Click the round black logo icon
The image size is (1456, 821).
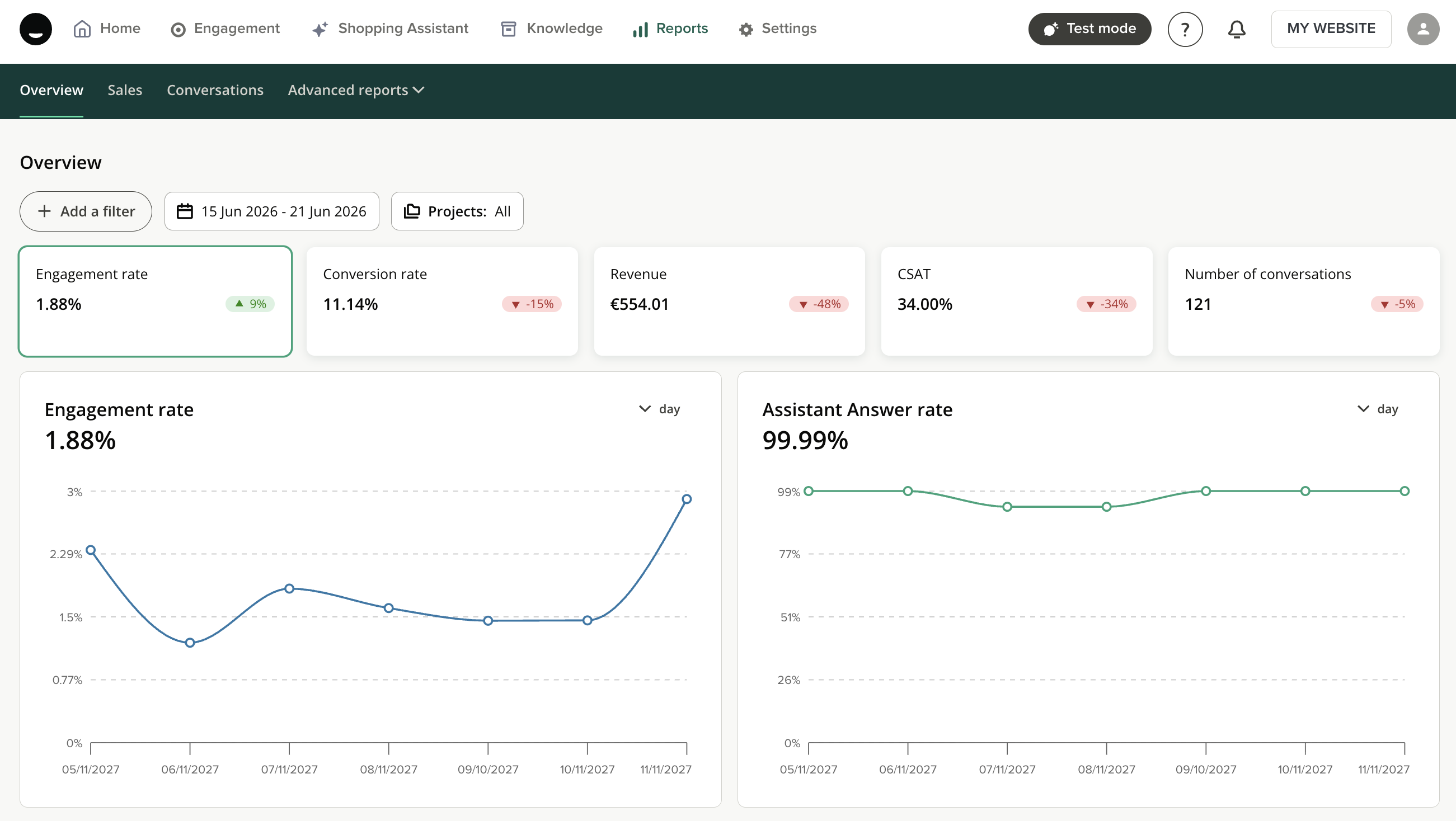point(36,29)
